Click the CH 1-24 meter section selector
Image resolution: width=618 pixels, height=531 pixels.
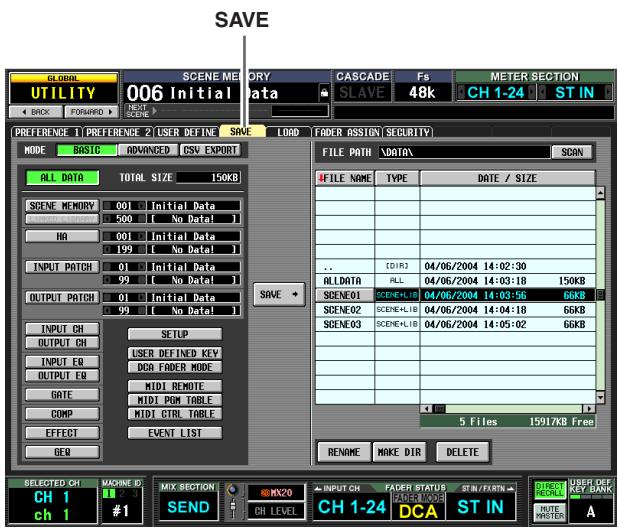point(496,93)
